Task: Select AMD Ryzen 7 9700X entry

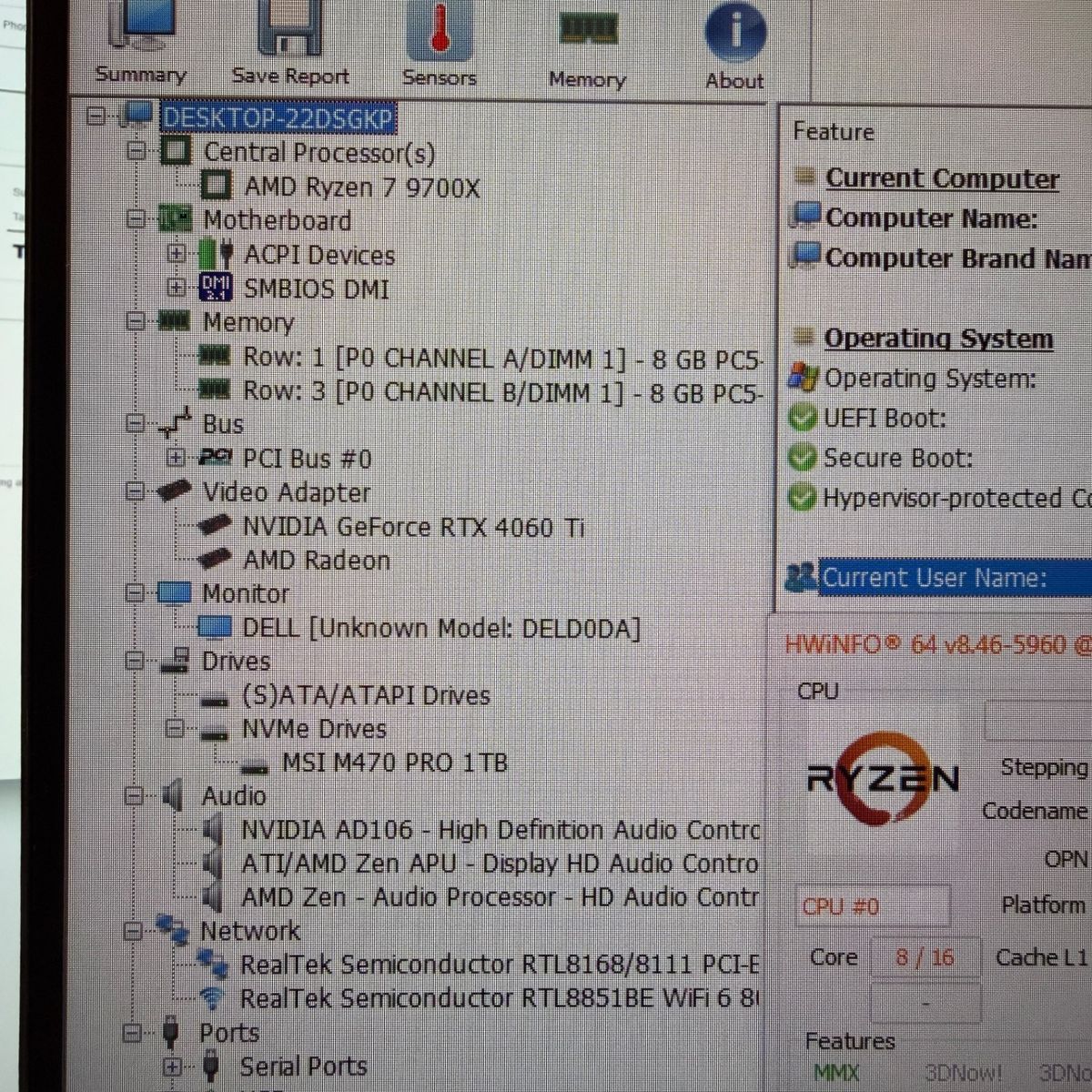Action: point(361,187)
